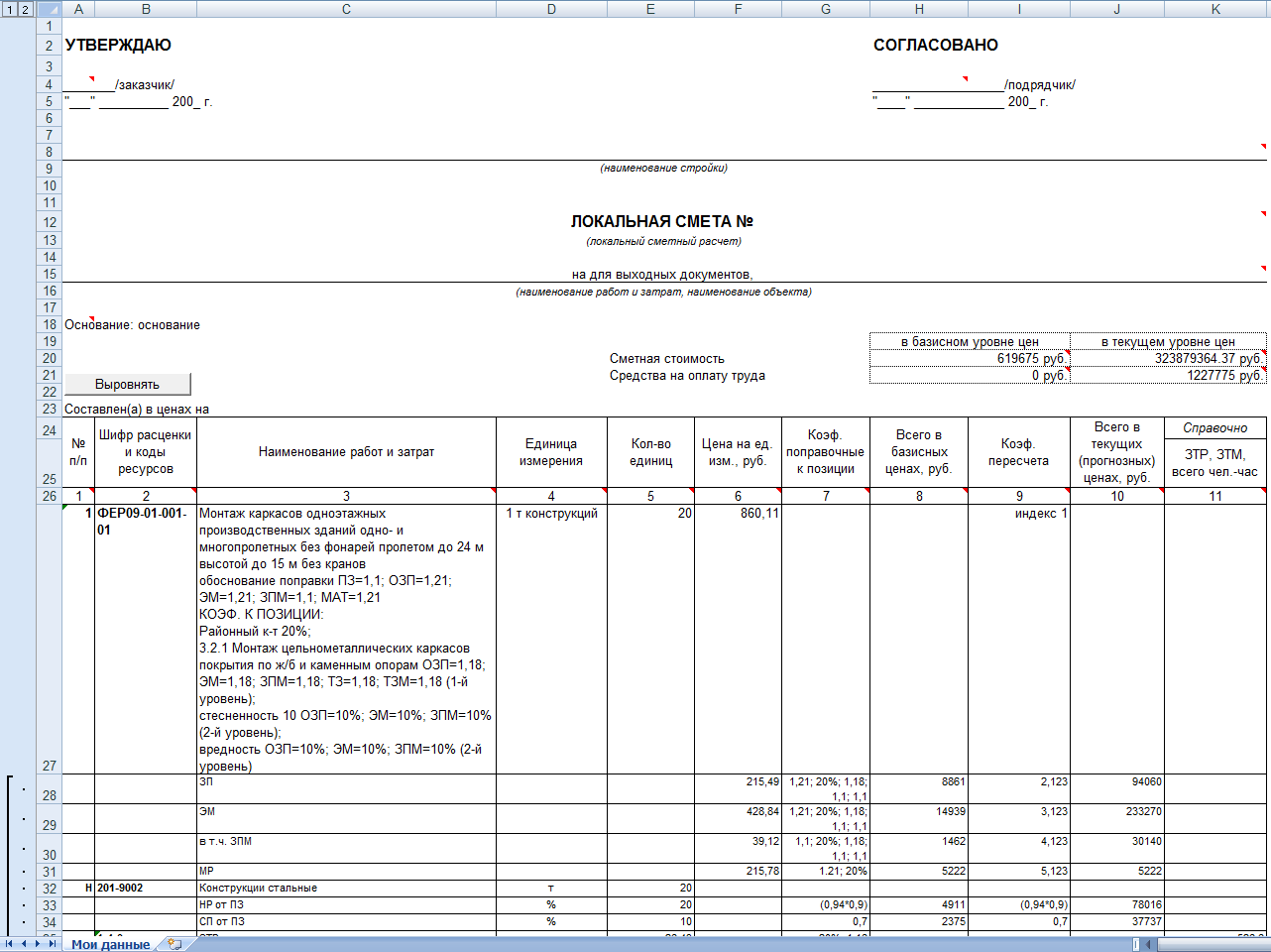Insert a new worksheet using tab icon
The image size is (1271, 952).
pyautogui.click(x=174, y=944)
